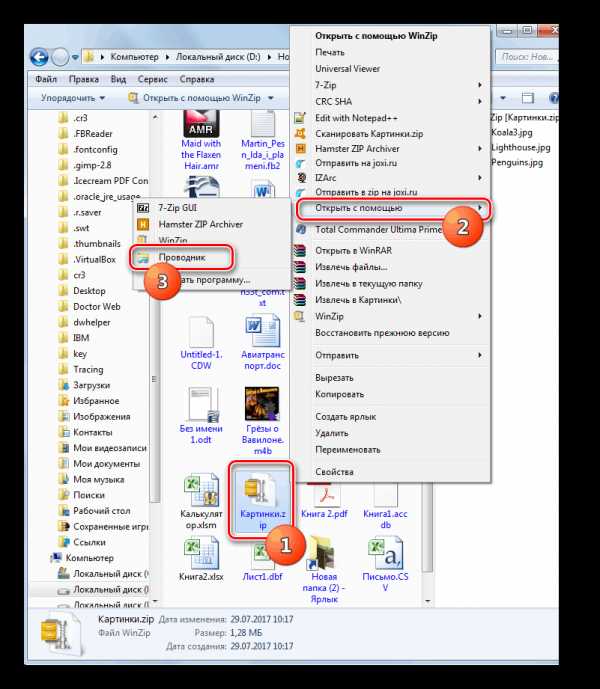Click the Проводник folder icon in submenu
Viewport: 600px width, 689px height.
[143, 258]
